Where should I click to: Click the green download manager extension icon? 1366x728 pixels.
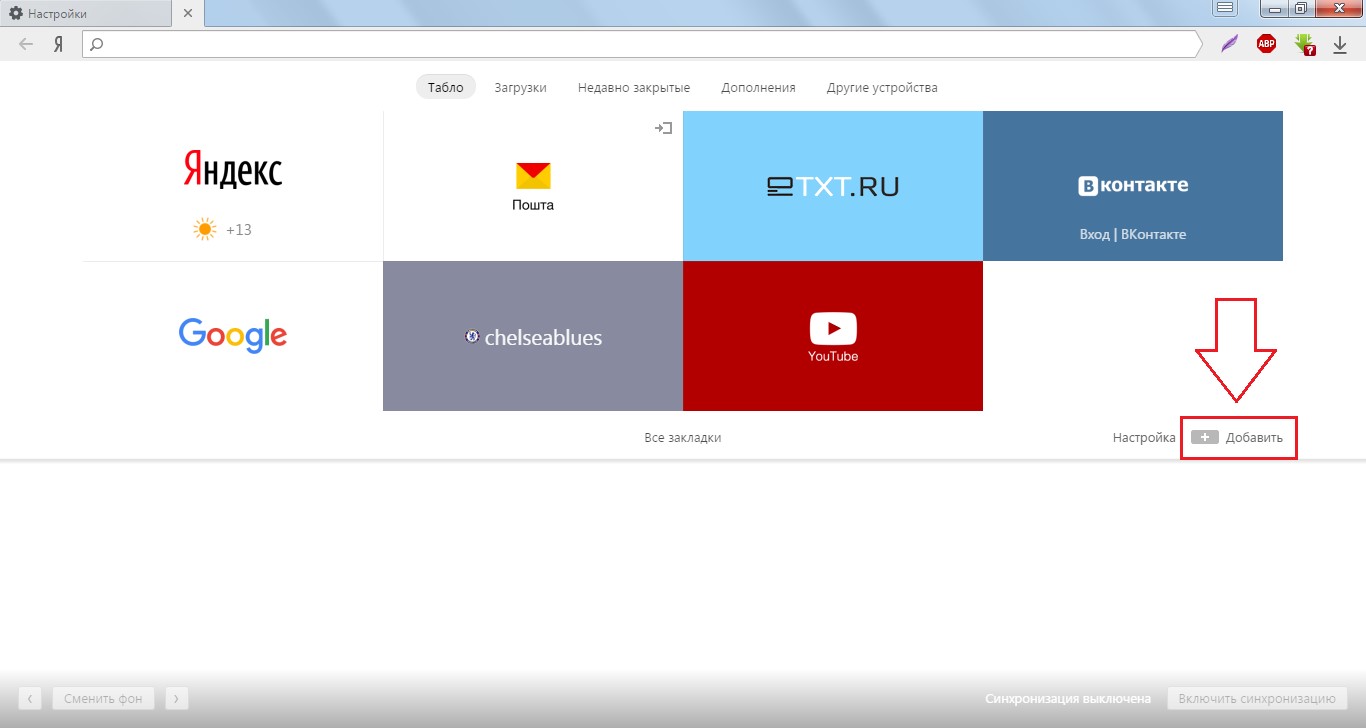[1304, 44]
